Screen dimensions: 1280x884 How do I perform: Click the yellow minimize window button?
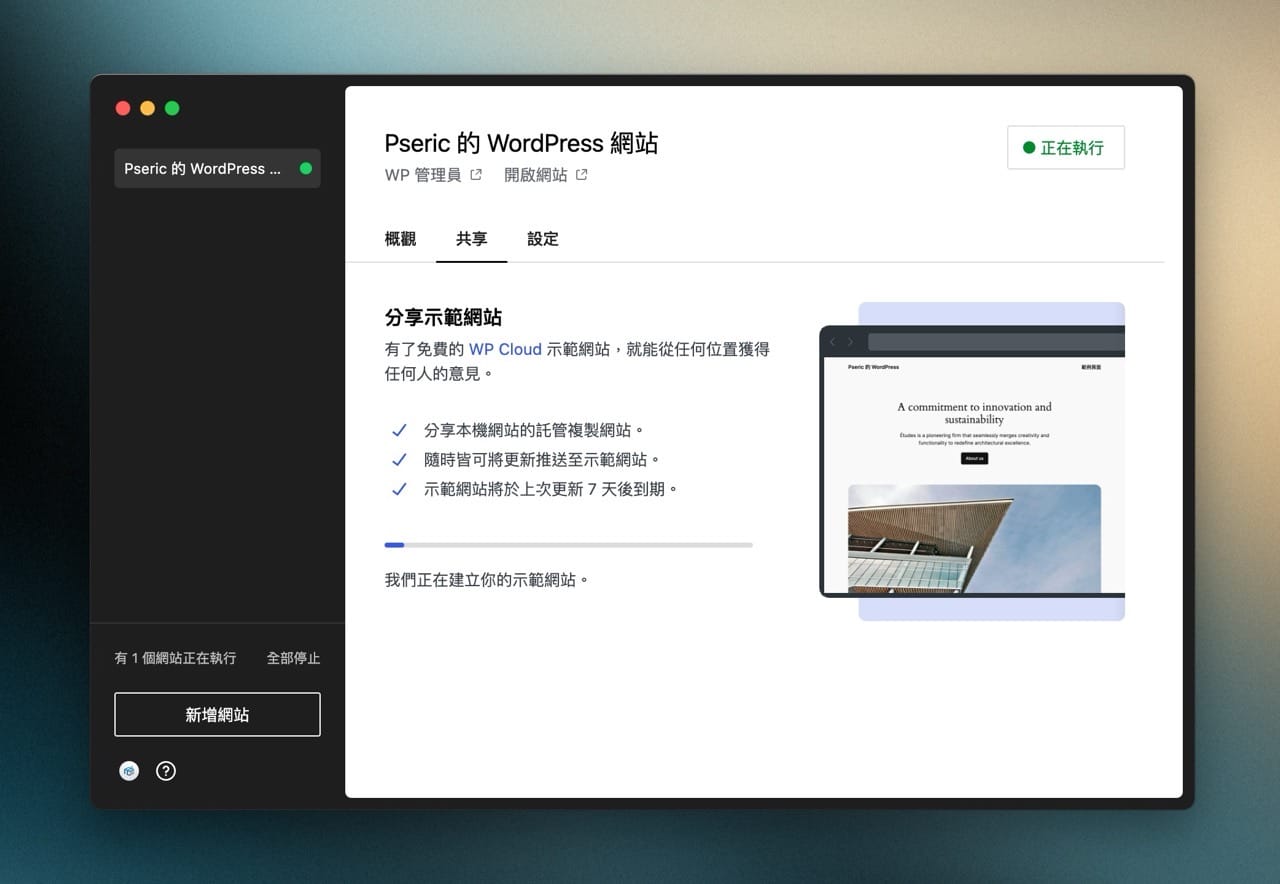(x=148, y=108)
